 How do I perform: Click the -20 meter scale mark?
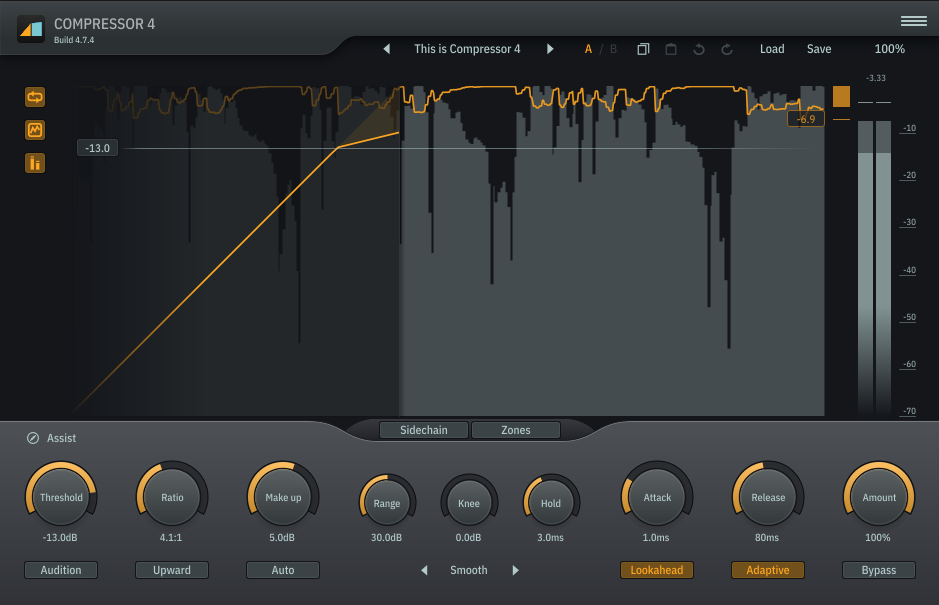[908, 176]
